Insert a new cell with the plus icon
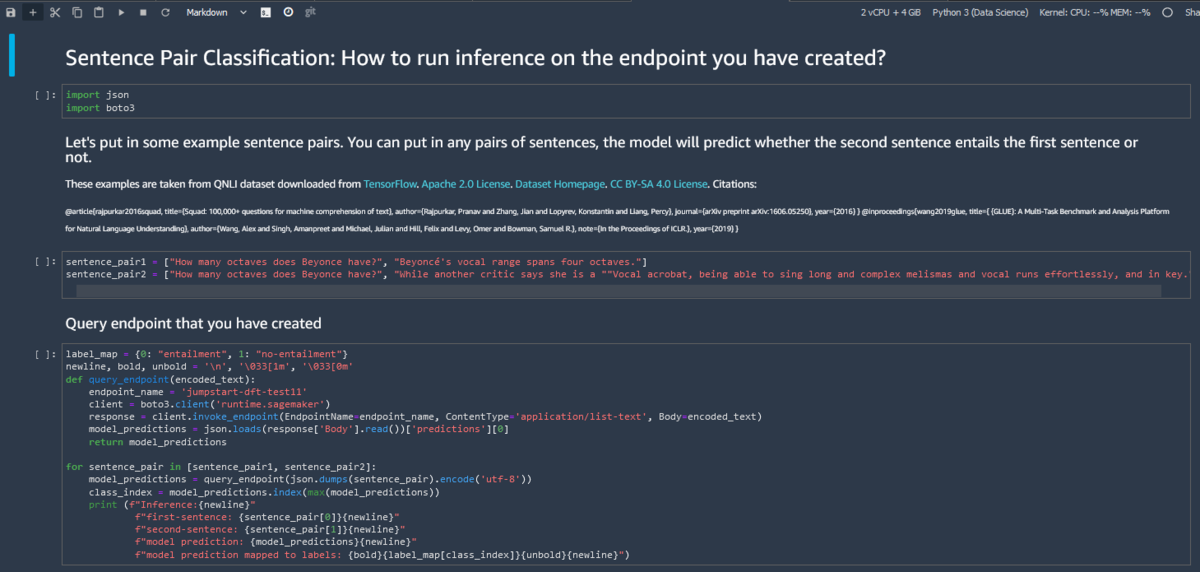1200x572 pixels. click(x=32, y=12)
